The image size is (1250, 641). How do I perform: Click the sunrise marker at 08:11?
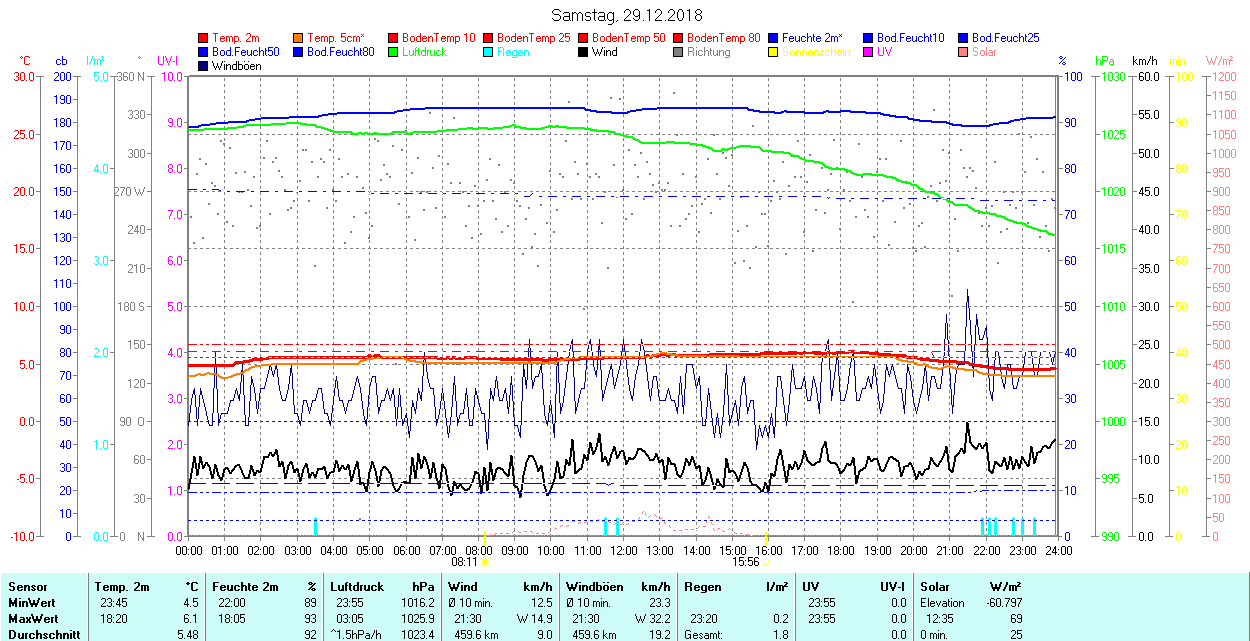click(x=485, y=562)
